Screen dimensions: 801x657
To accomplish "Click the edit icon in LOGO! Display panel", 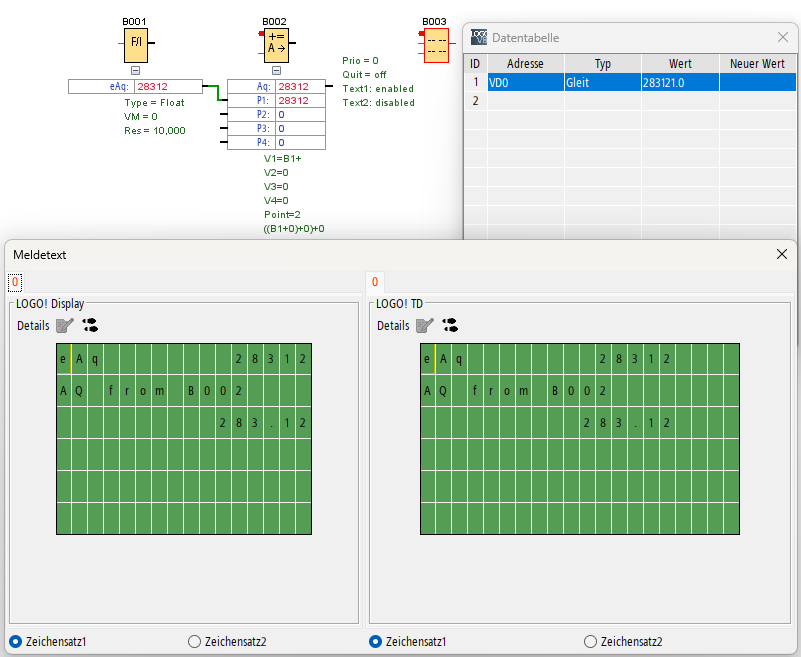I will point(65,325).
